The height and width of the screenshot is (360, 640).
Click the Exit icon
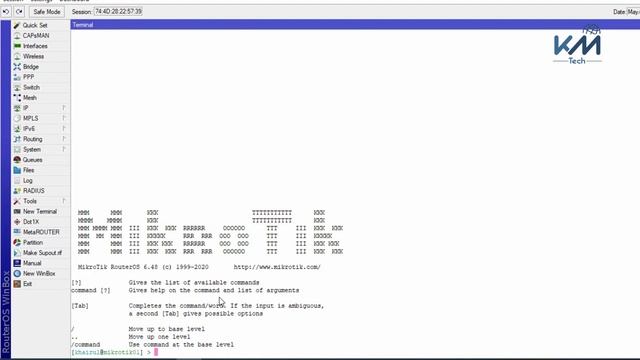point(17,284)
